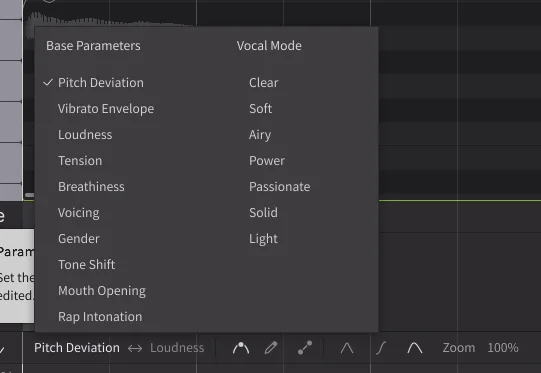
Task: Click the Zoom 100% value
Action: 503,348
